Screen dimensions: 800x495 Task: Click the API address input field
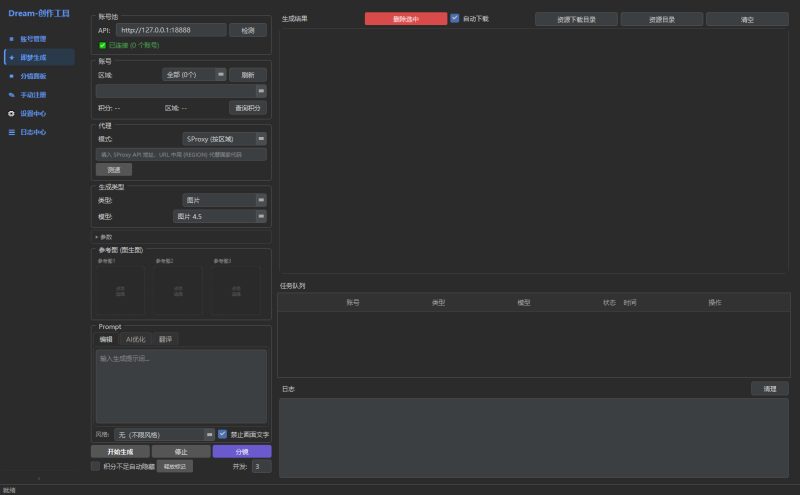point(171,30)
